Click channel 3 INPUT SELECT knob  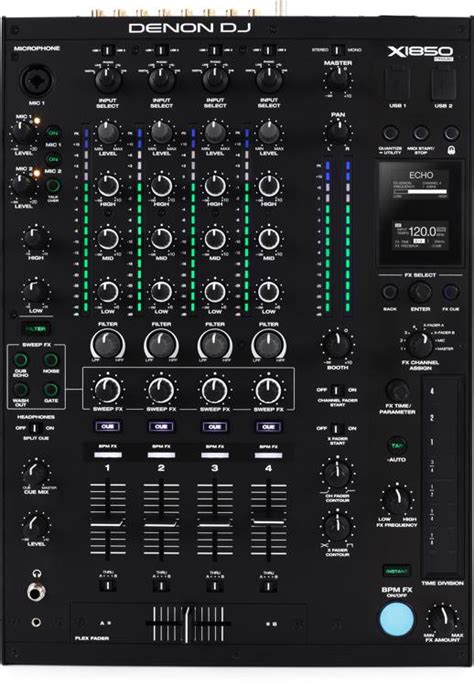click(215, 80)
